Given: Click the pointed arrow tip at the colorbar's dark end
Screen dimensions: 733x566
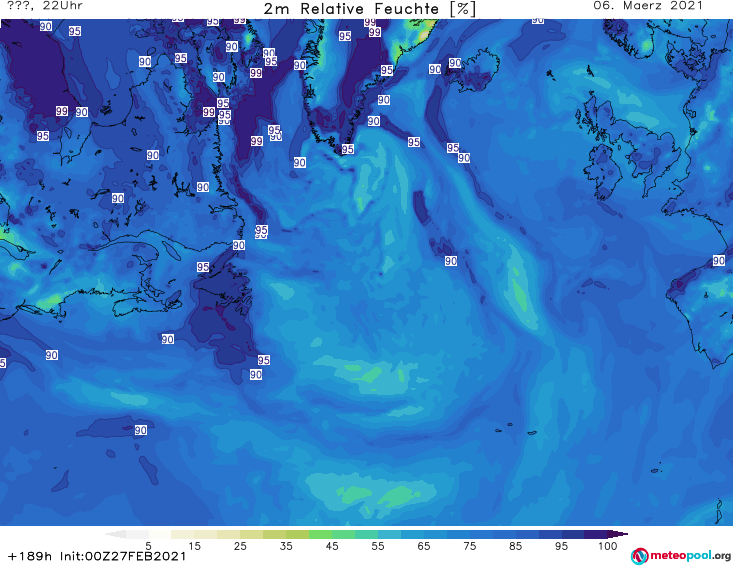Looking at the screenshot, I should click(618, 534).
